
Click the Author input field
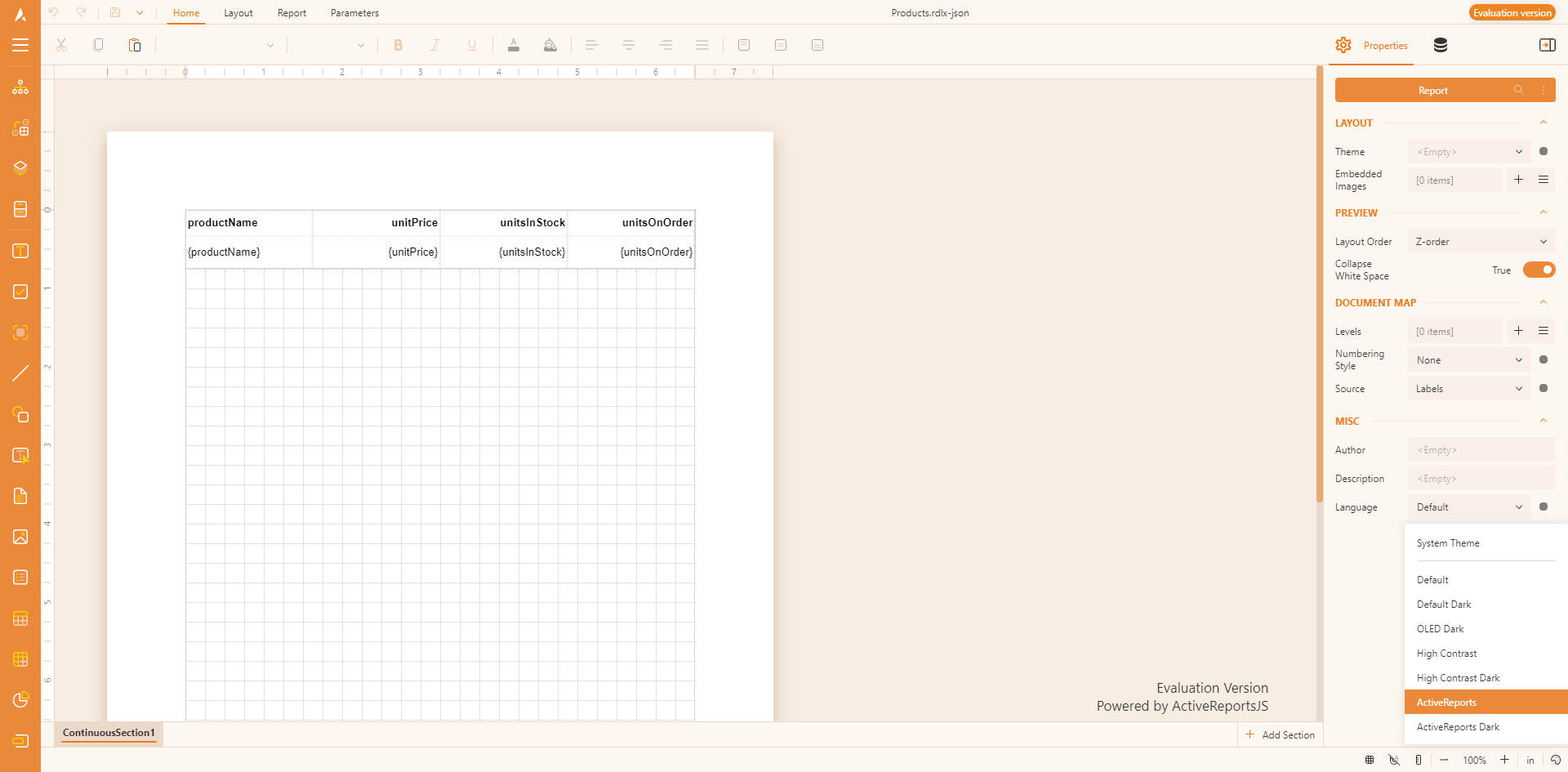[x=1481, y=450]
